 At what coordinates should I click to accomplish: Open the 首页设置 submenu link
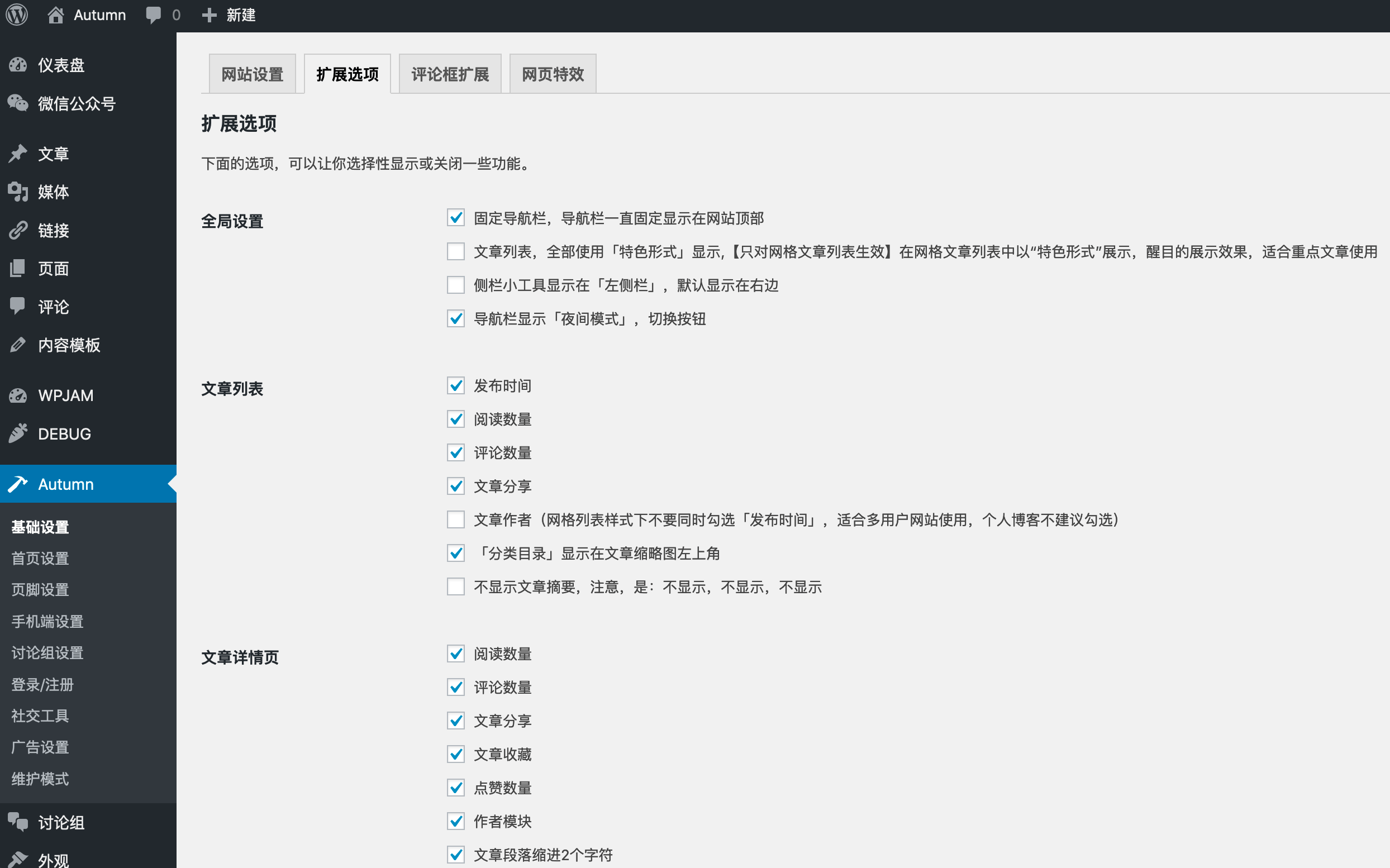pyautogui.click(x=40, y=558)
